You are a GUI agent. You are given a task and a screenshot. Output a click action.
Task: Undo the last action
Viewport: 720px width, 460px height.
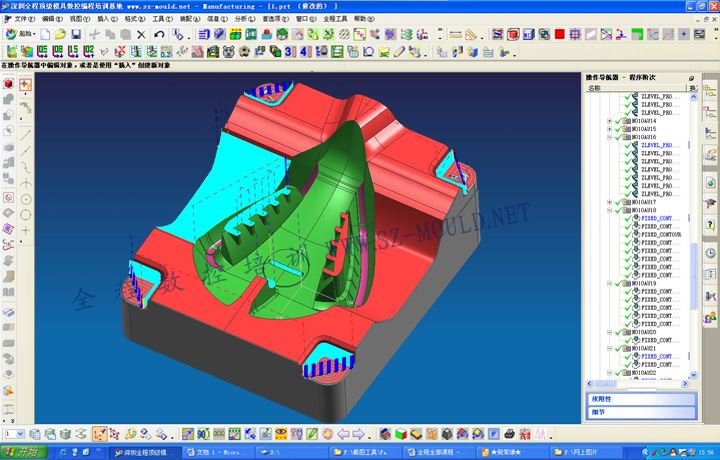[x=159, y=34]
